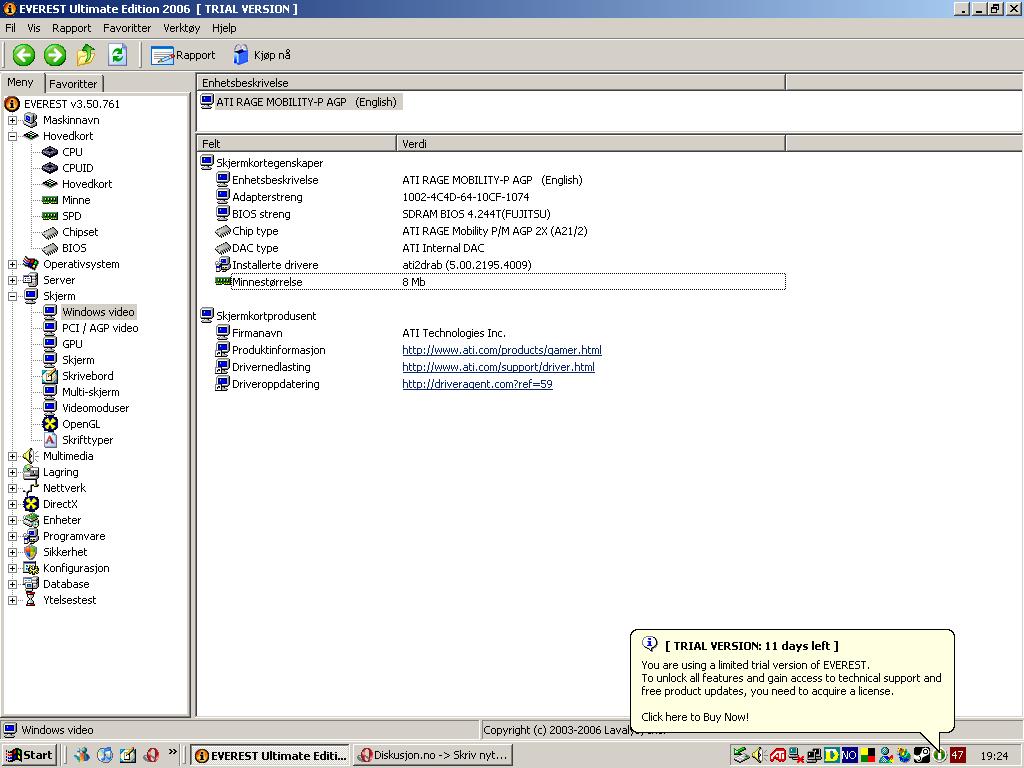The image size is (1024, 768).
Task: Select the SPD tree item
Action: point(72,216)
